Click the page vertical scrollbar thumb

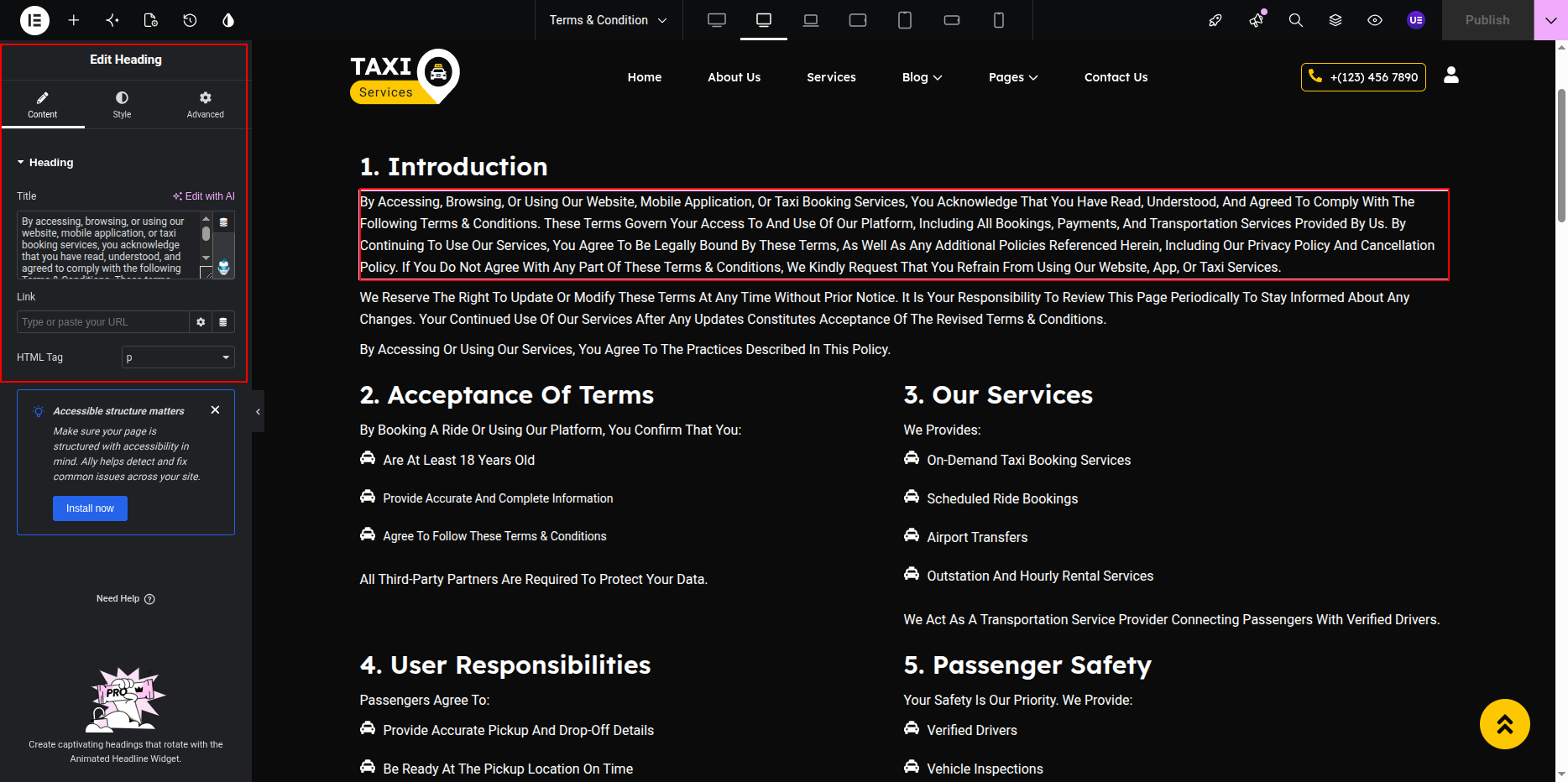point(1561,155)
